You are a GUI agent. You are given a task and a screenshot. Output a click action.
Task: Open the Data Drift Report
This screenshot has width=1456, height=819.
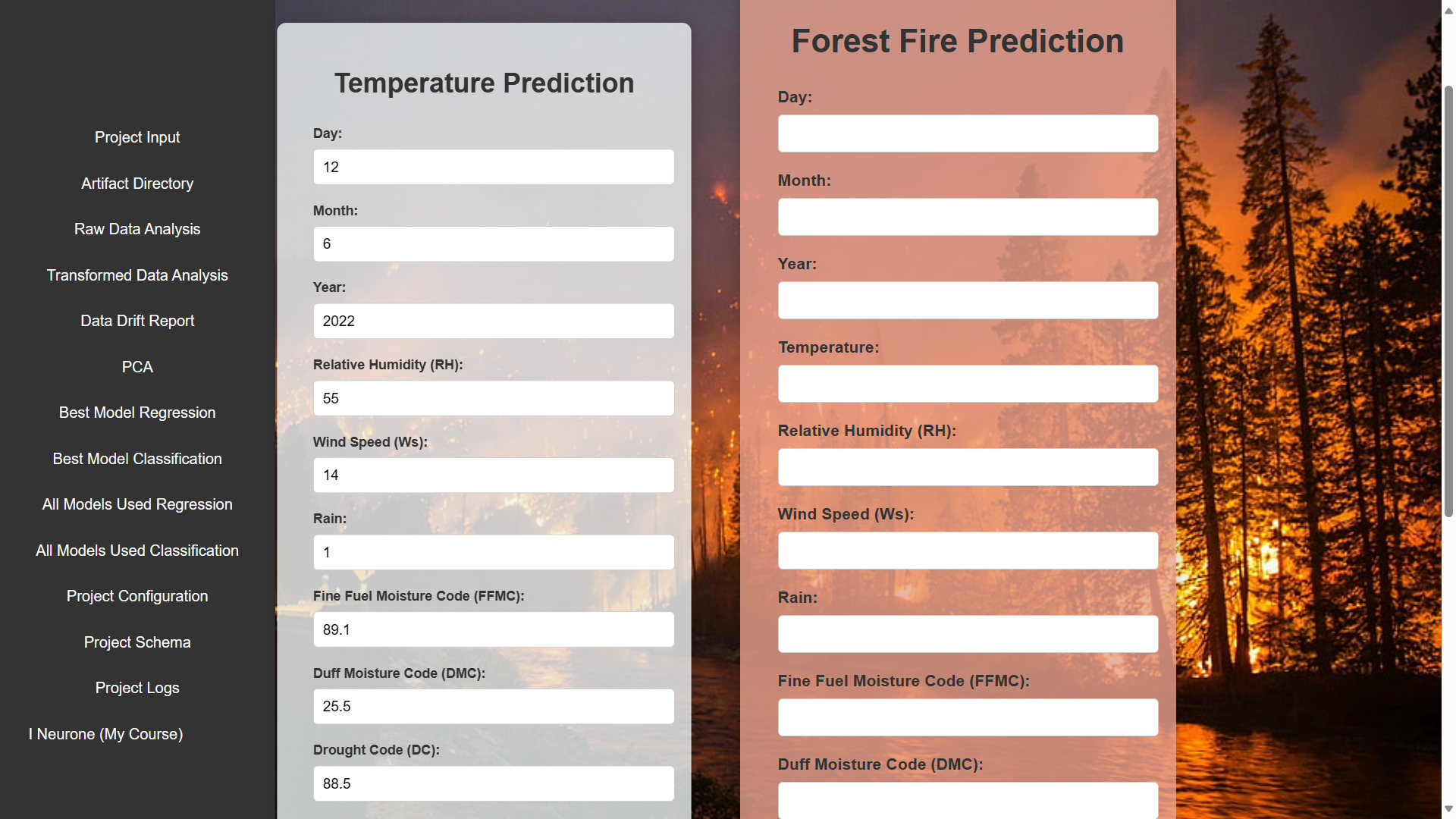tap(136, 320)
